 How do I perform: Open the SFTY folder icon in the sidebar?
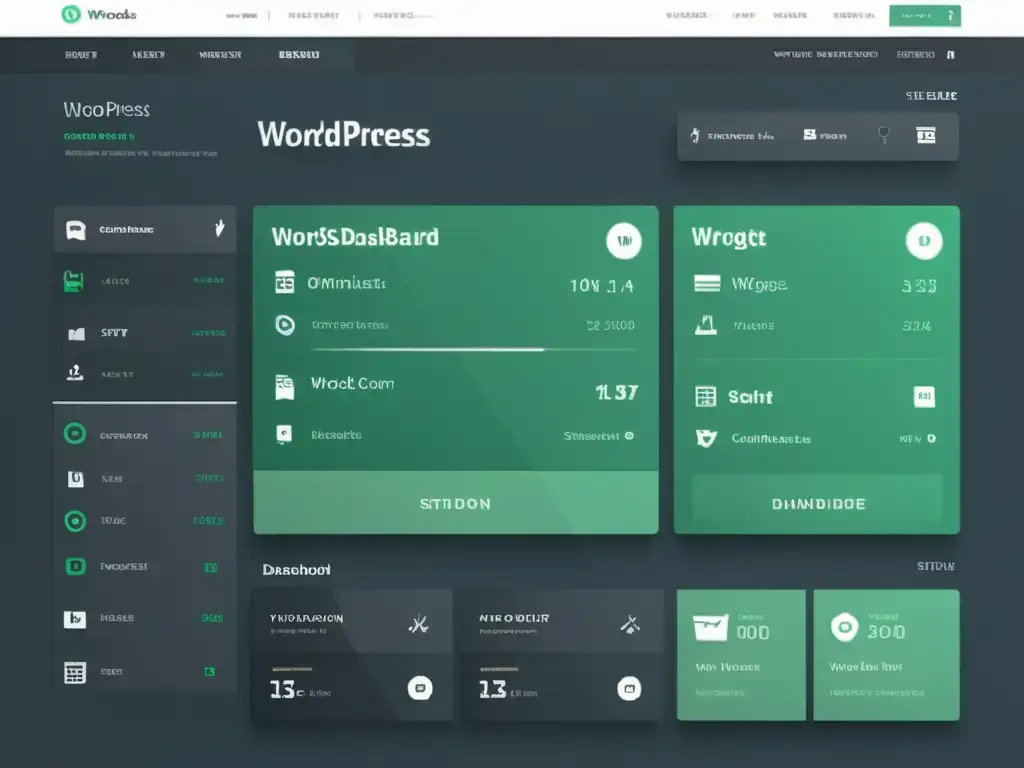[x=76, y=334]
